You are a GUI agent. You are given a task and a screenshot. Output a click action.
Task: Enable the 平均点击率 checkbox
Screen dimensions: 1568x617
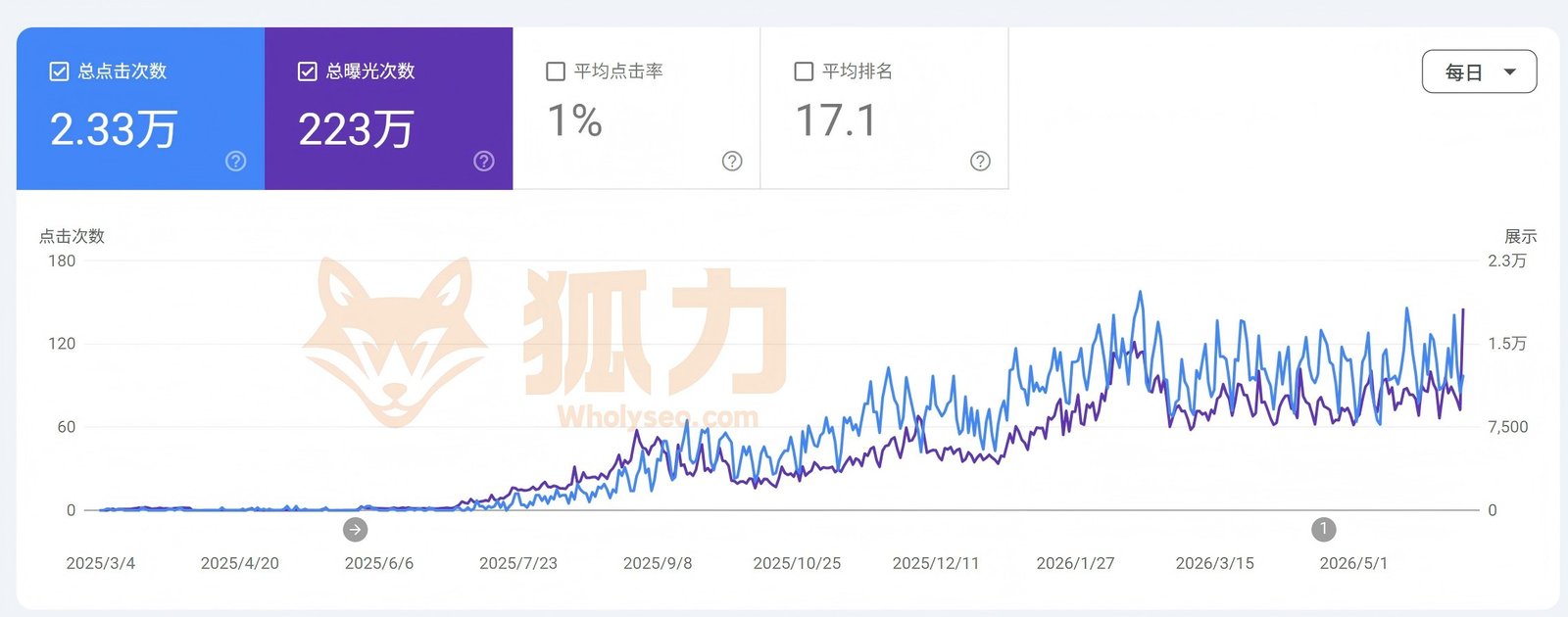(556, 71)
